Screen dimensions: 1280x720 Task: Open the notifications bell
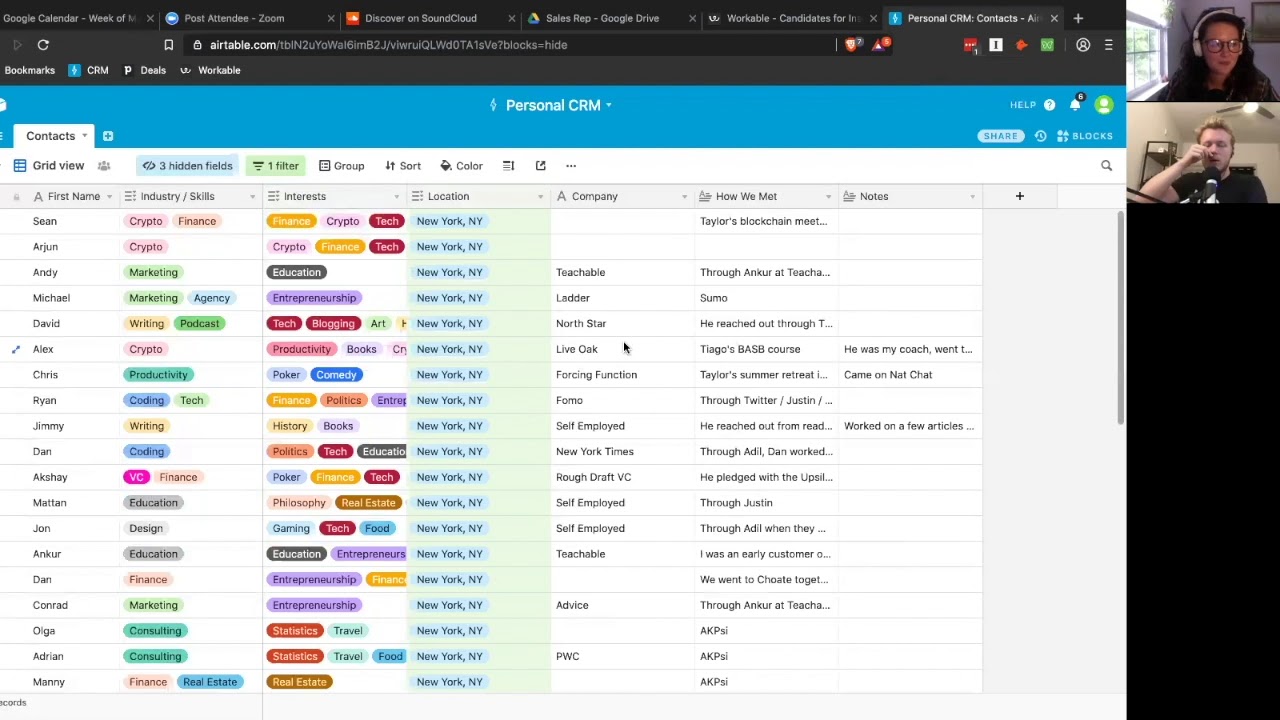point(1075,105)
